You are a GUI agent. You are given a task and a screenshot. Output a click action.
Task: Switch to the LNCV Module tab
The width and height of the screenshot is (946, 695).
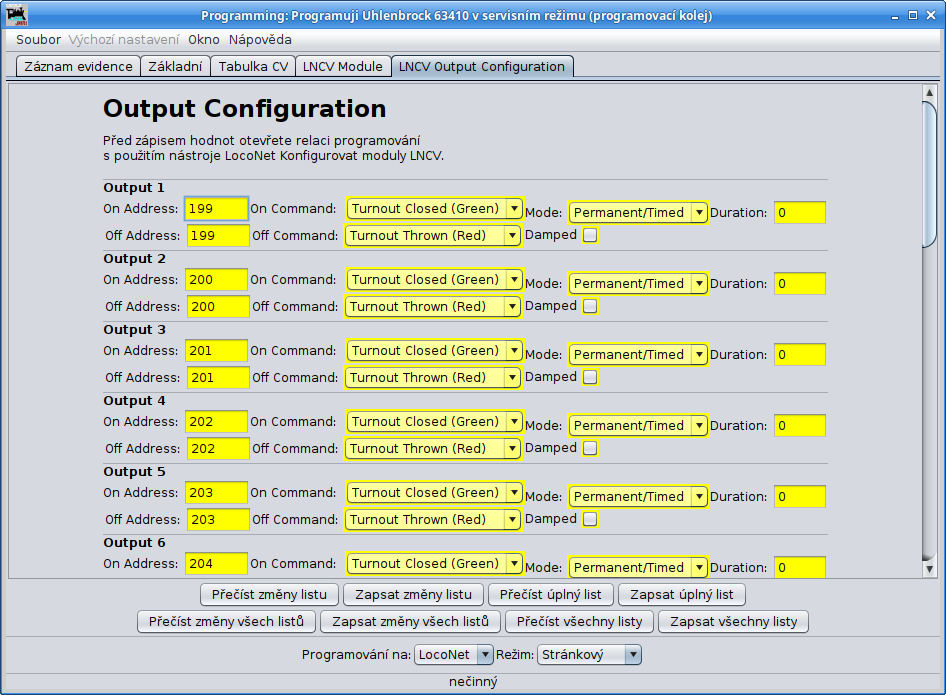pos(342,67)
